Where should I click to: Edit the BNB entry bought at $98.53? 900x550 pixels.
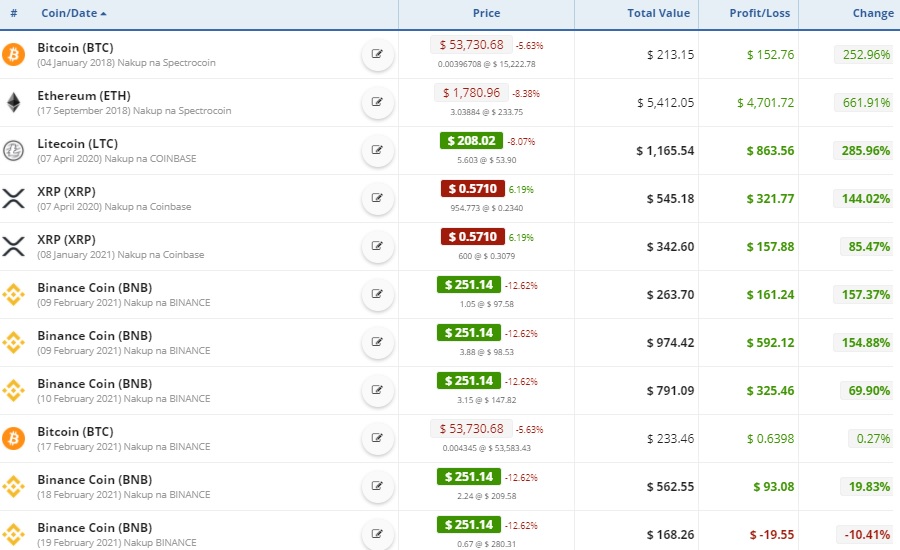[377, 342]
